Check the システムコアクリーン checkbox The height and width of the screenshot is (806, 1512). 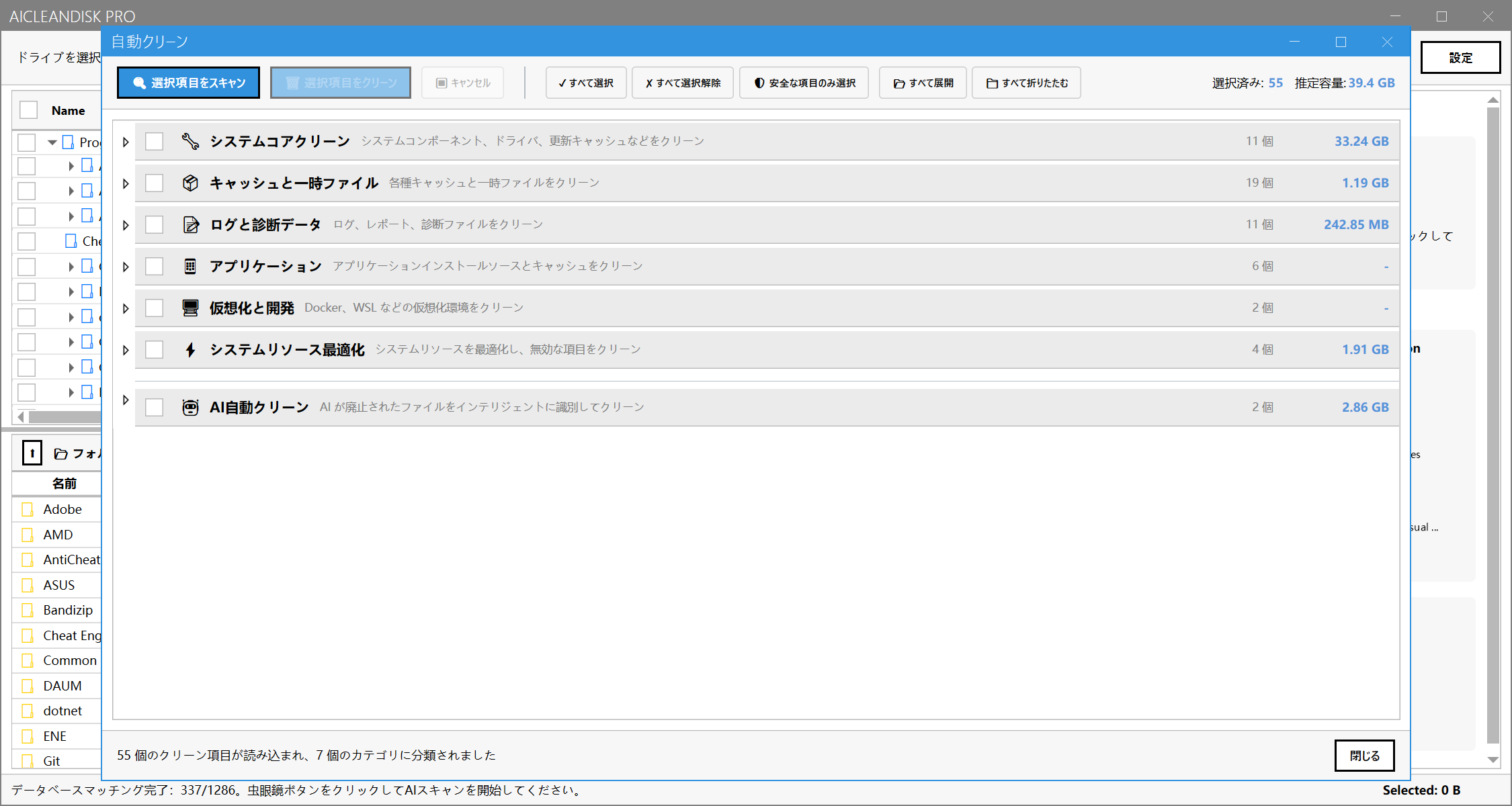pyautogui.click(x=155, y=141)
